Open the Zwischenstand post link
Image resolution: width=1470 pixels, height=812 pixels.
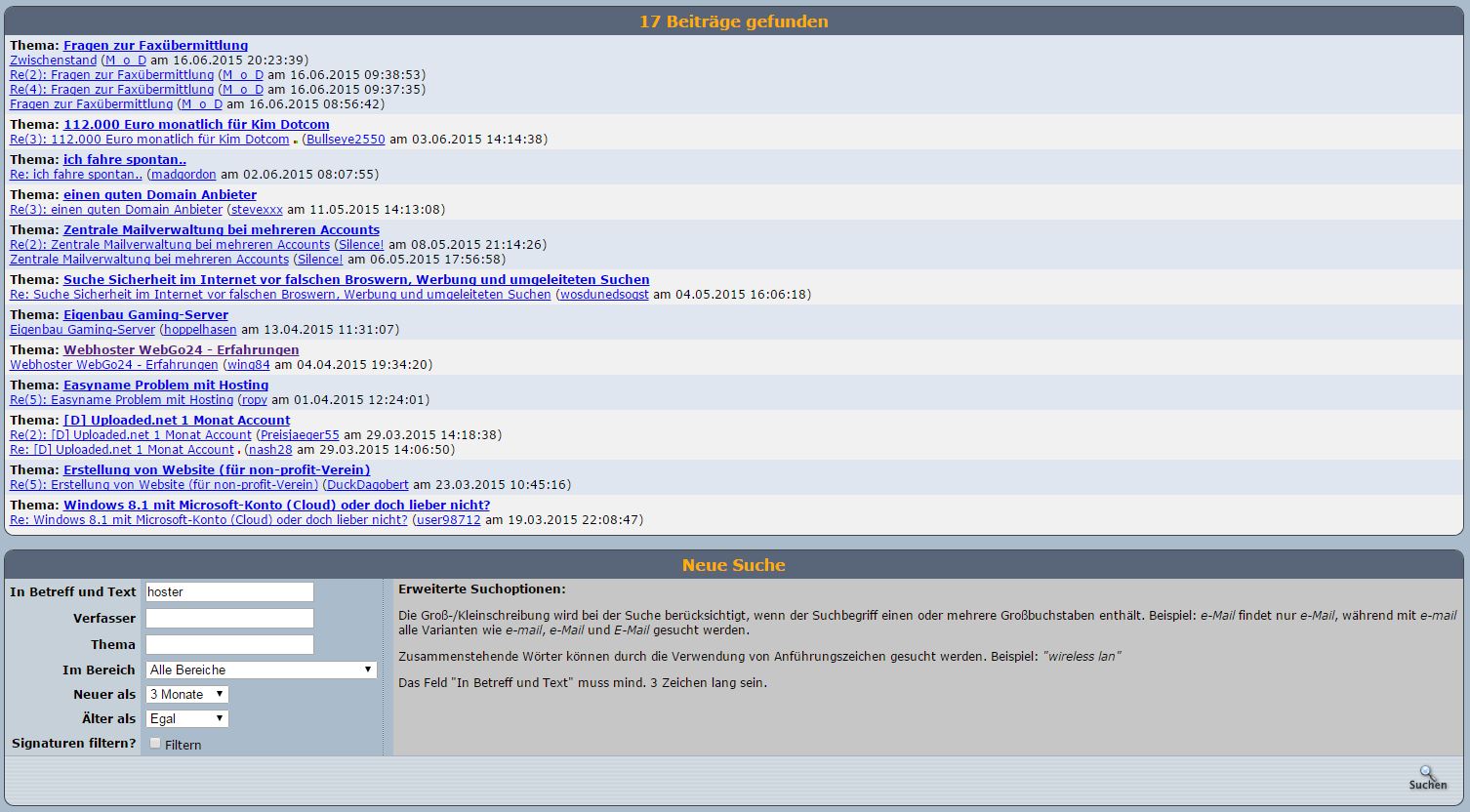[x=54, y=61]
